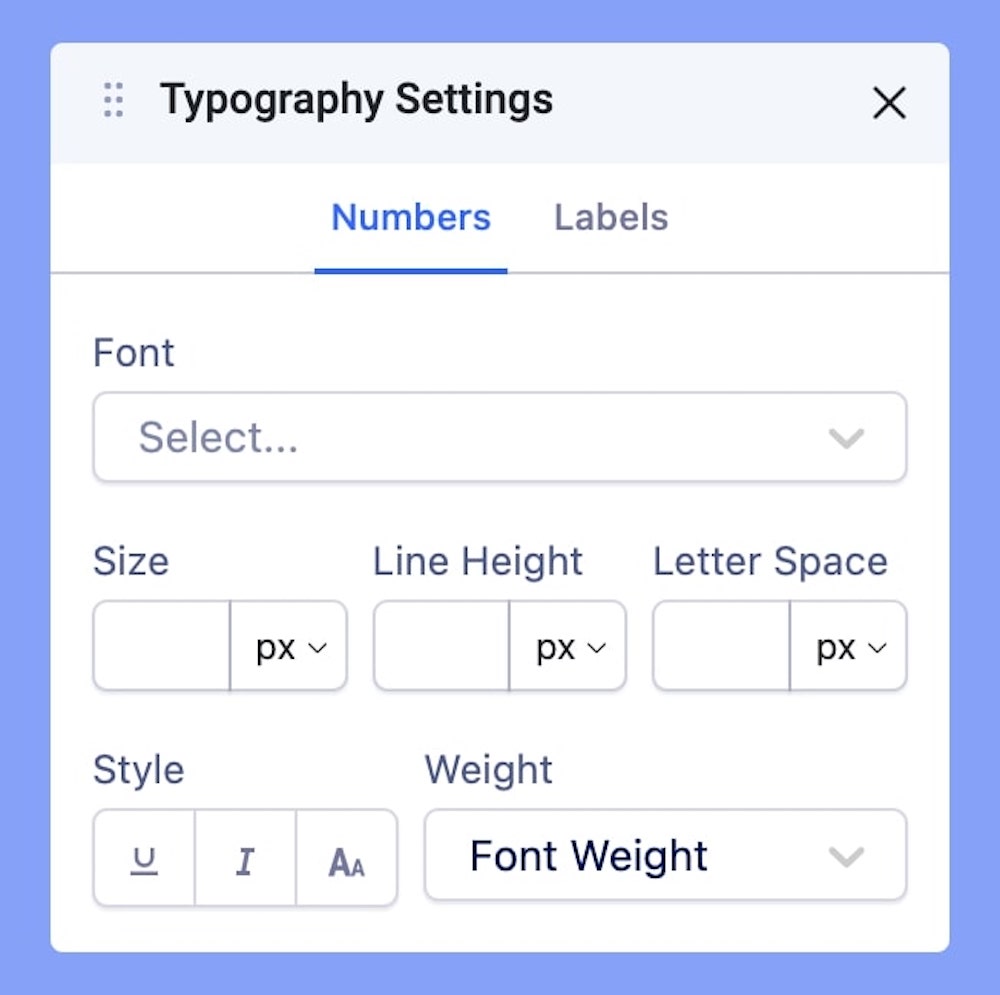Screen dimensions: 1000x995
Task: Click the Letter Space value field
Action: 722,647
